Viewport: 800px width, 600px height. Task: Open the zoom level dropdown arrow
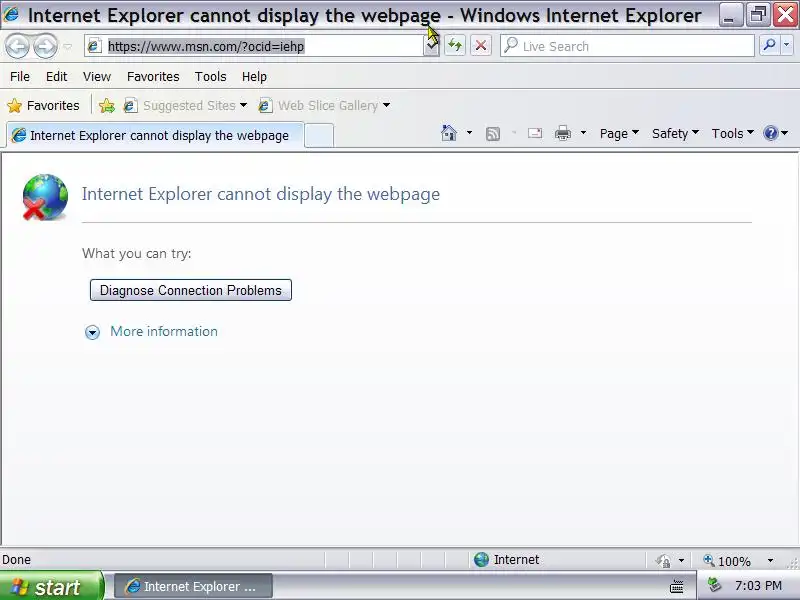(x=770, y=561)
